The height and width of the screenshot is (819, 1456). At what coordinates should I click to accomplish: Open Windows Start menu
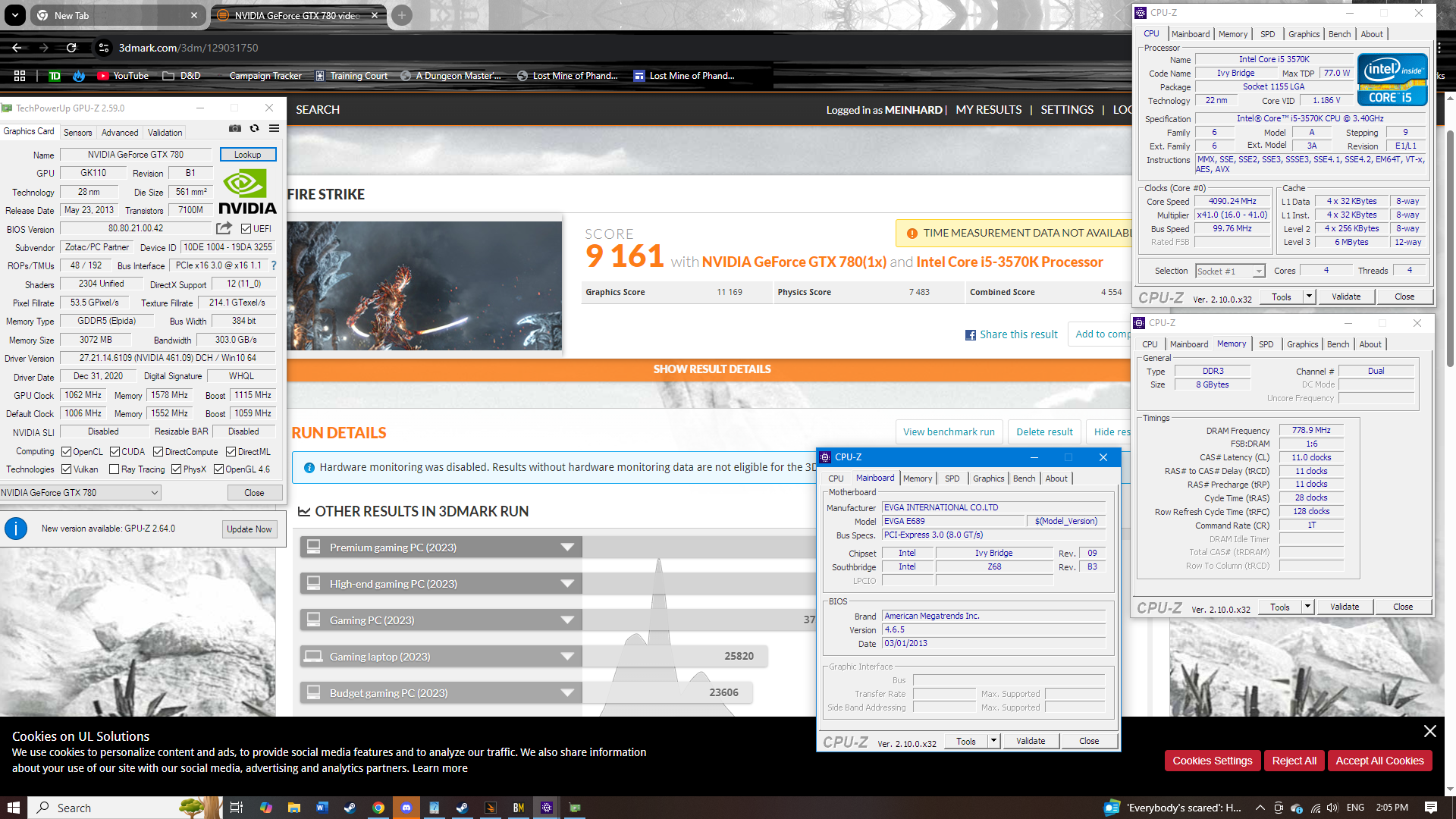[14, 808]
